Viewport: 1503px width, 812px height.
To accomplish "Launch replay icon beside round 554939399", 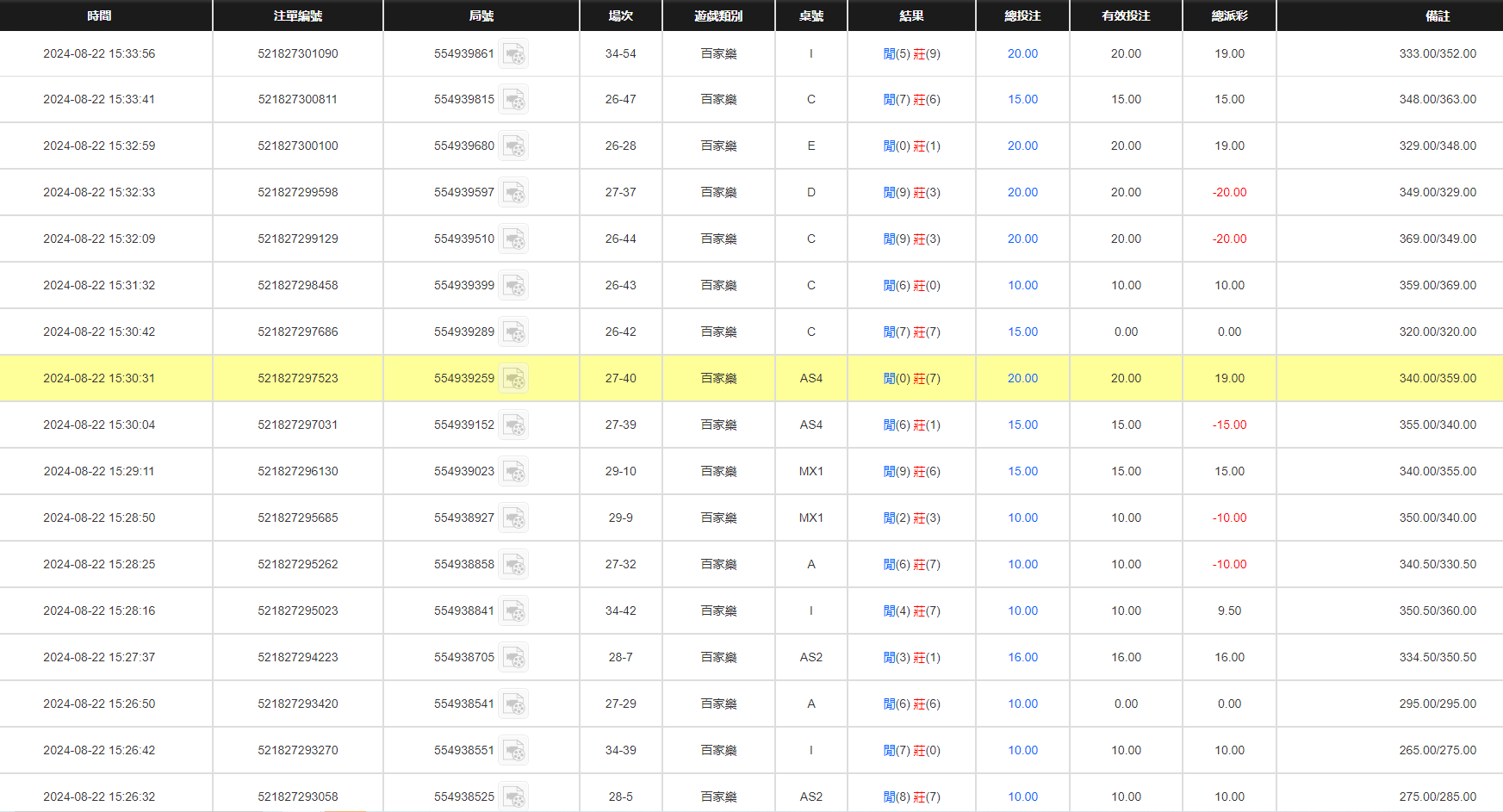I will 514,286.
